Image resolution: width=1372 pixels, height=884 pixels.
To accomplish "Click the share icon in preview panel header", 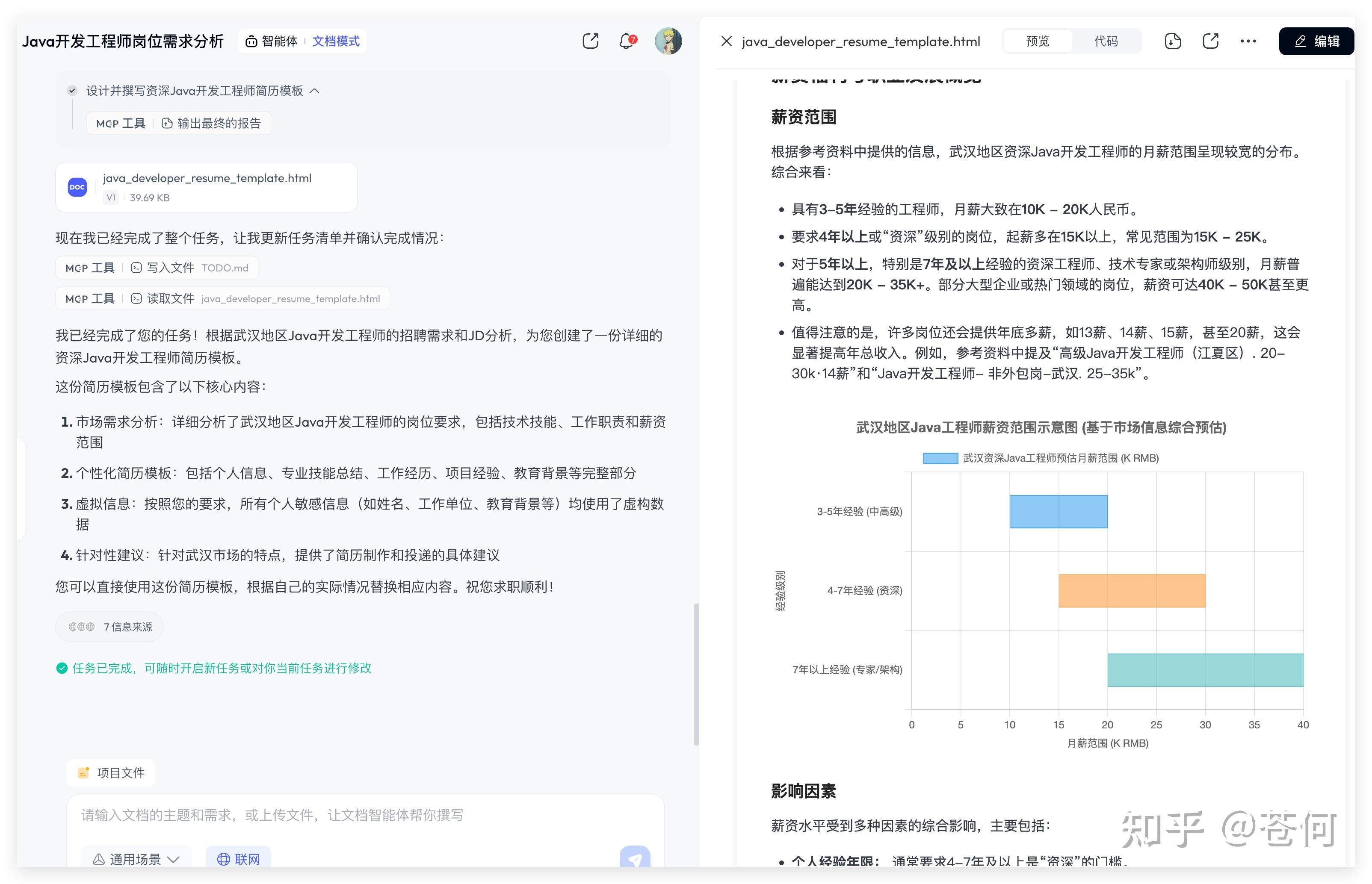I will pyautogui.click(x=1210, y=41).
